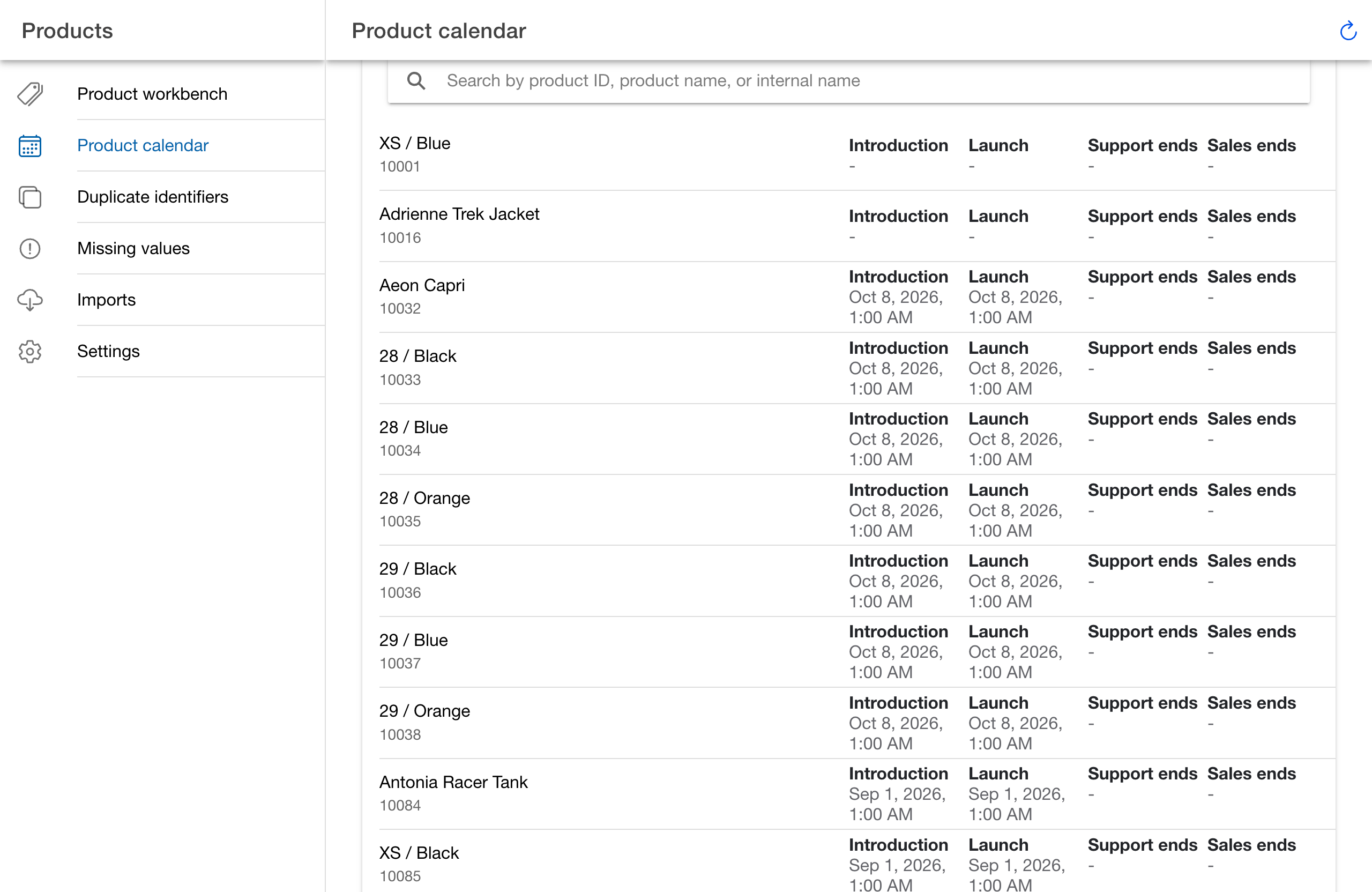Click the Imports cloud download icon
This screenshot has height=892, width=1372.
30,300
